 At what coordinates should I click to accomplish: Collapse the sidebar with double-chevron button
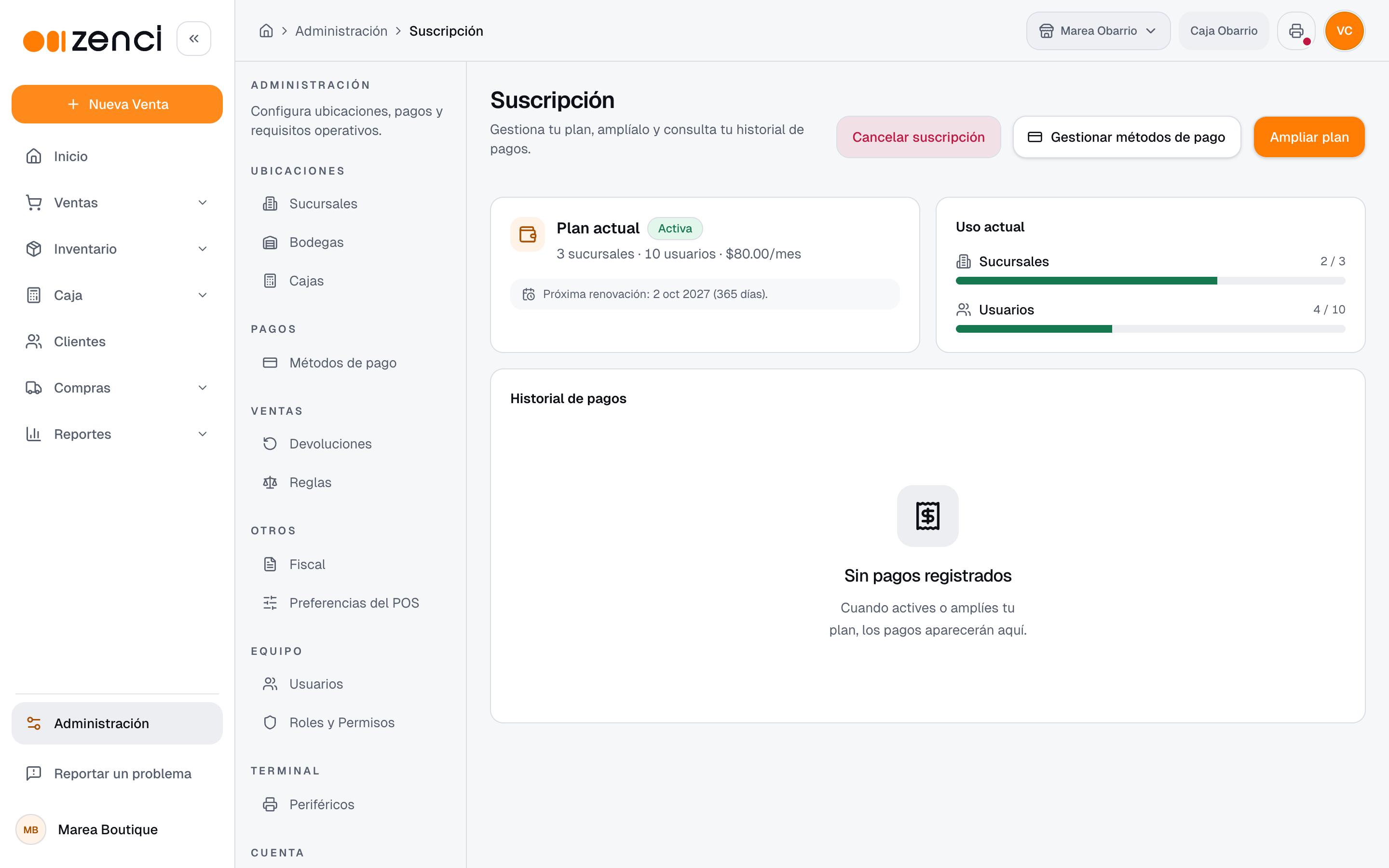[194, 39]
